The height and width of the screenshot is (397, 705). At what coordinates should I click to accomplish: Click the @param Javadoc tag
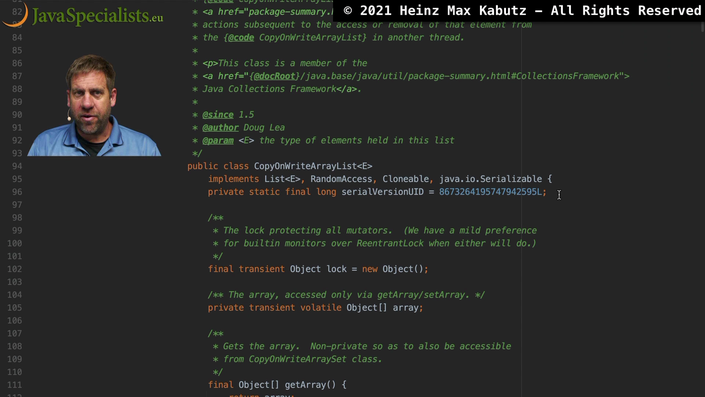[x=218, y=140]
